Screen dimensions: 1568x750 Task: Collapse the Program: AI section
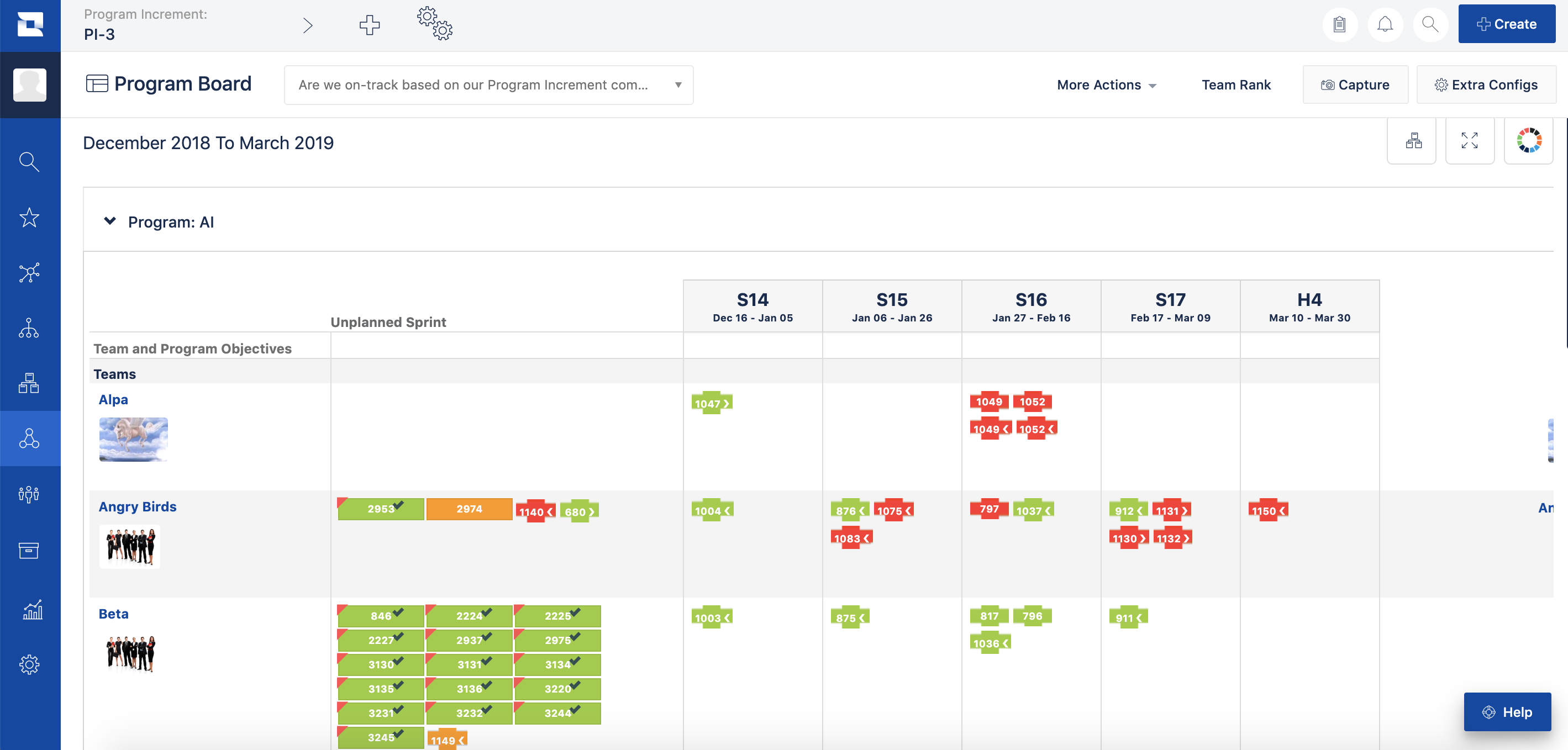pos(109,221)
